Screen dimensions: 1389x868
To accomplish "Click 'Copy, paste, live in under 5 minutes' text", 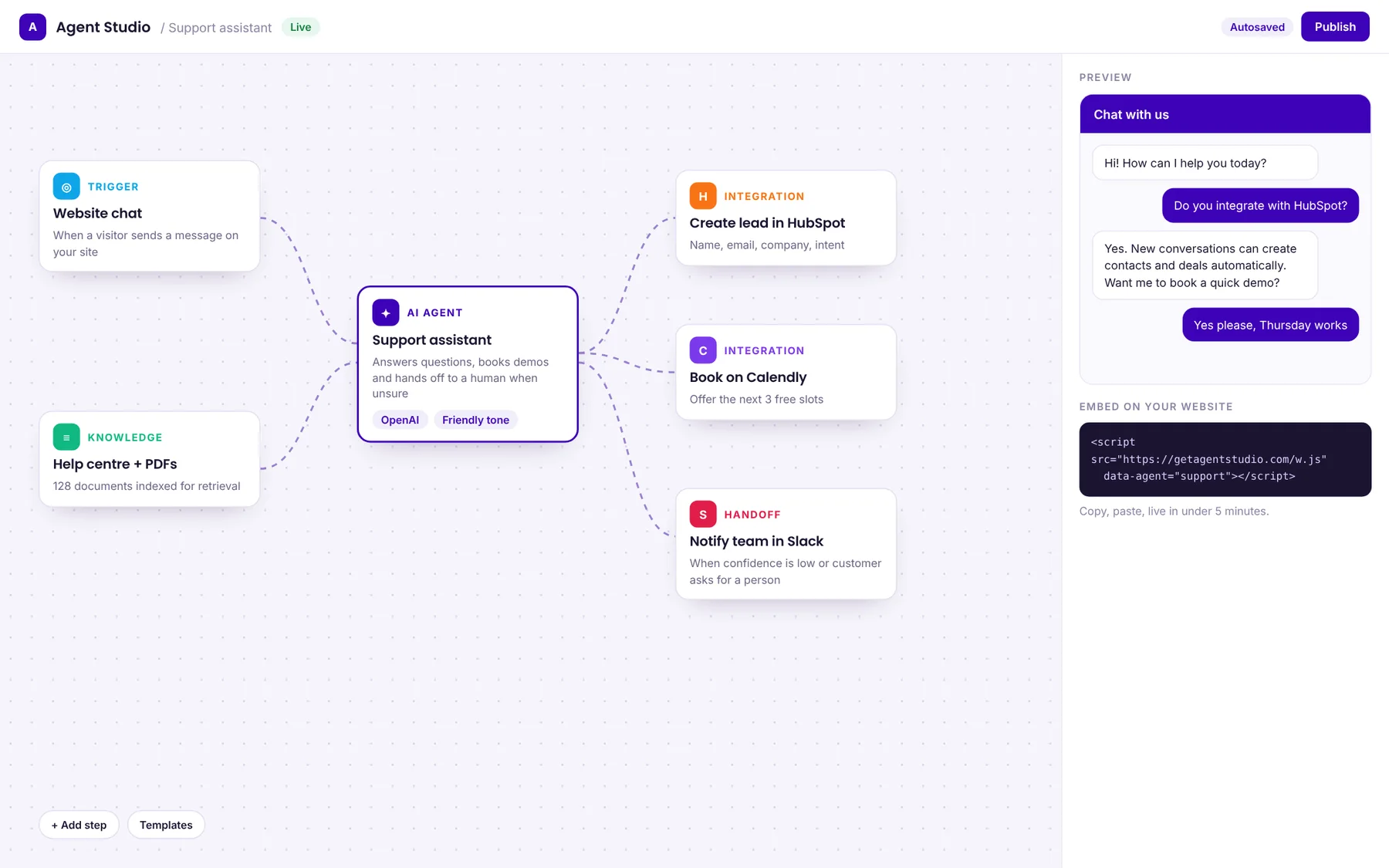I will pyautogui.click(x=1174, y=511).
